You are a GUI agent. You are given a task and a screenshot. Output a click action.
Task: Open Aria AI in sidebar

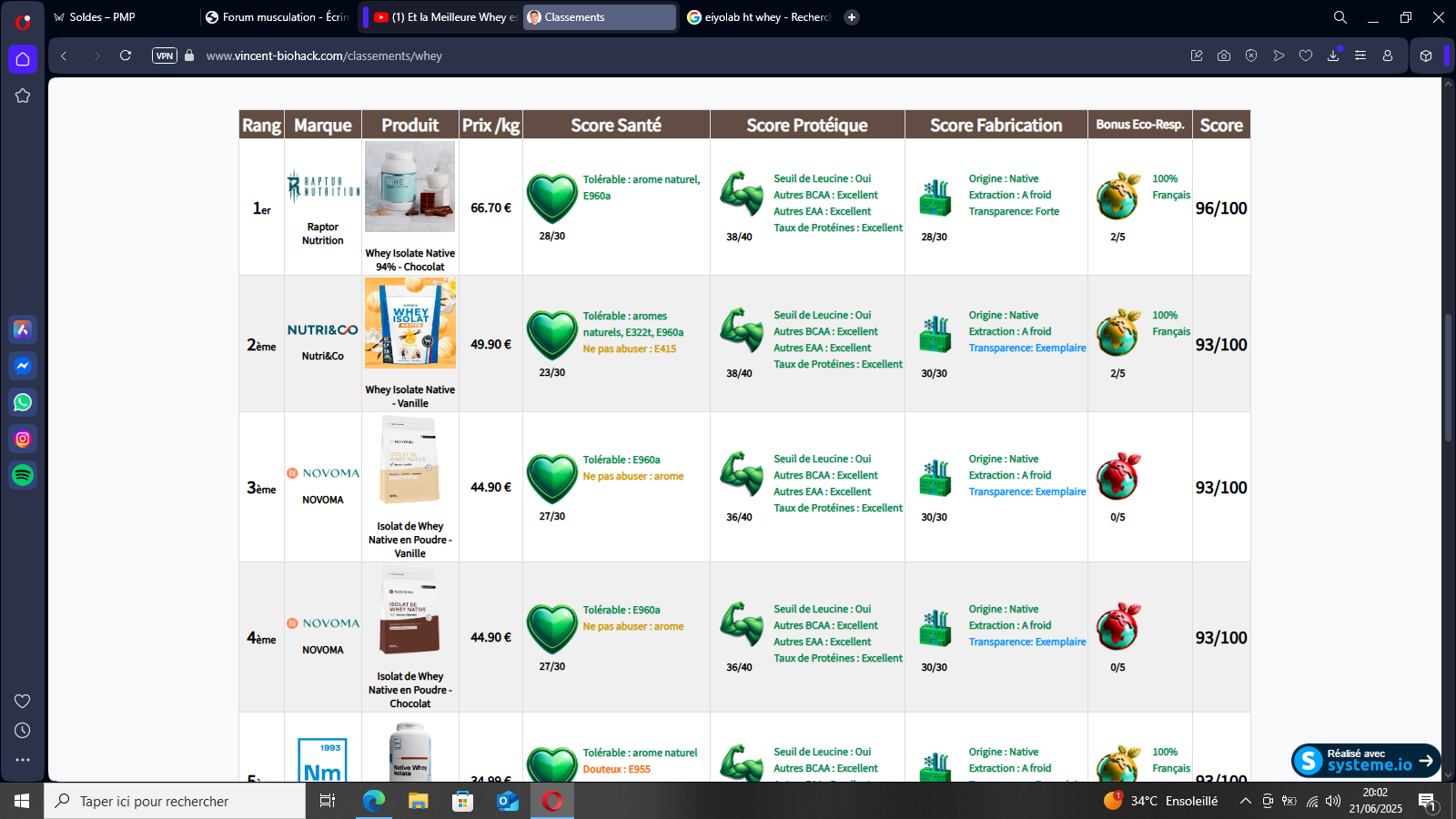(23, 329)
